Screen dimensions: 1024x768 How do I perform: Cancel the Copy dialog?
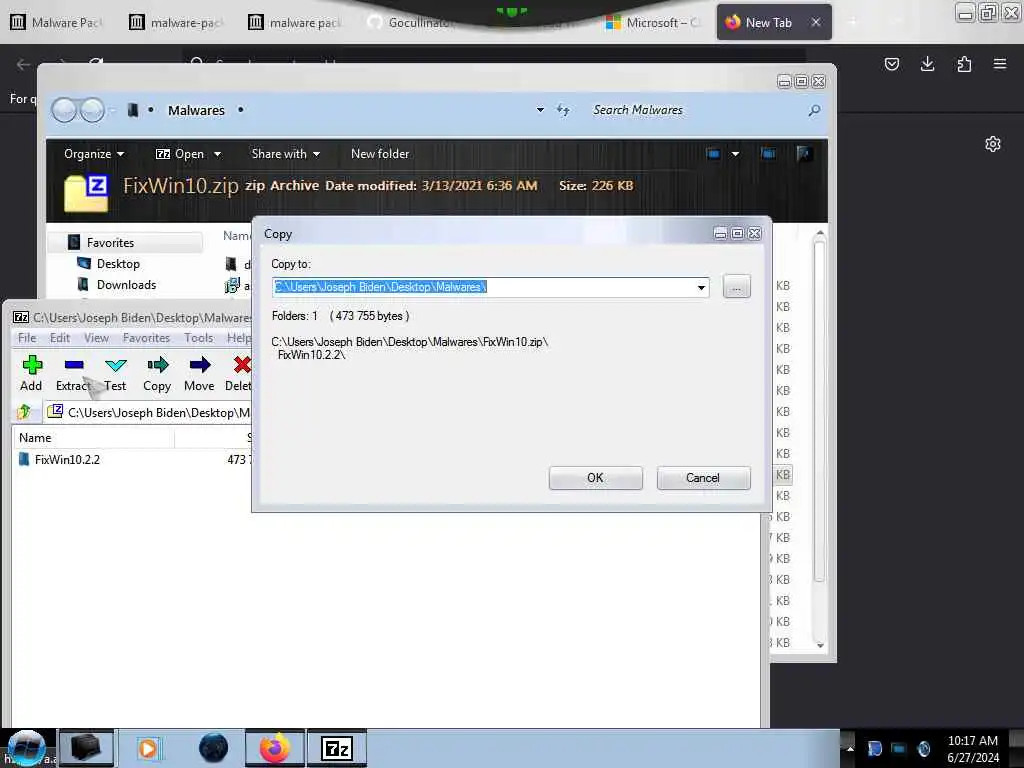tap(703, 478)
